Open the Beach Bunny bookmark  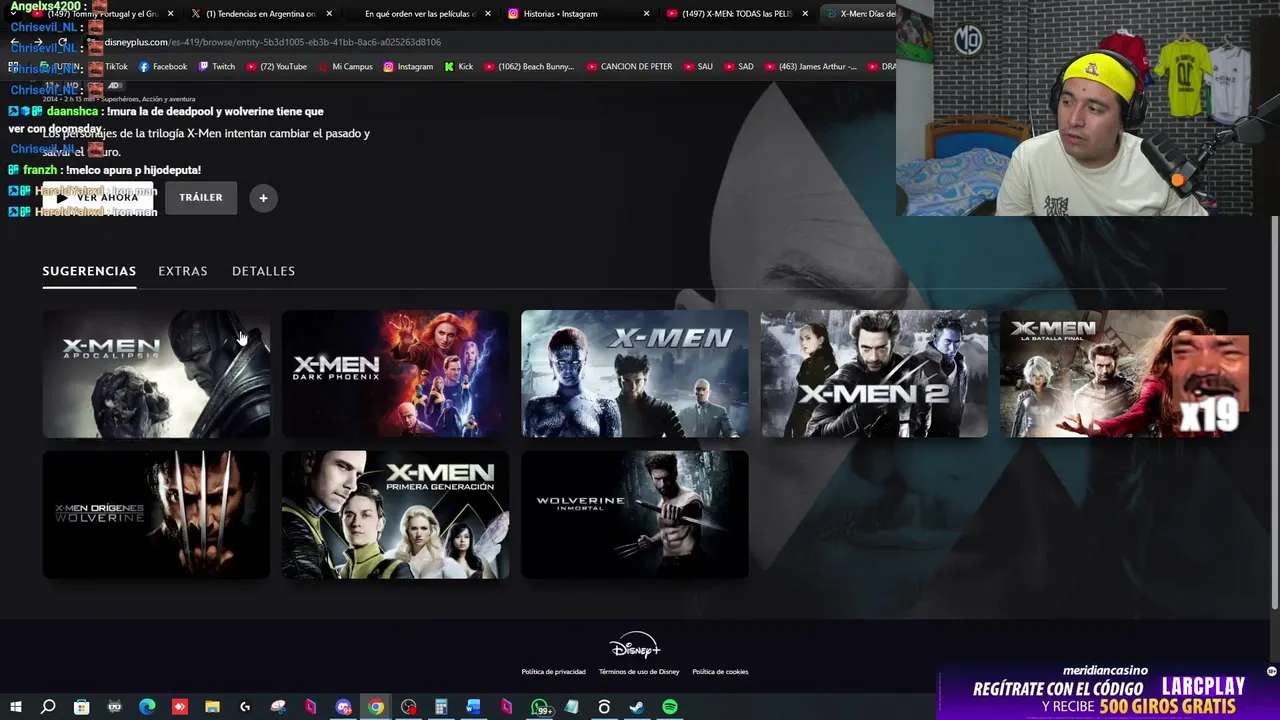(x=529, y=67)
